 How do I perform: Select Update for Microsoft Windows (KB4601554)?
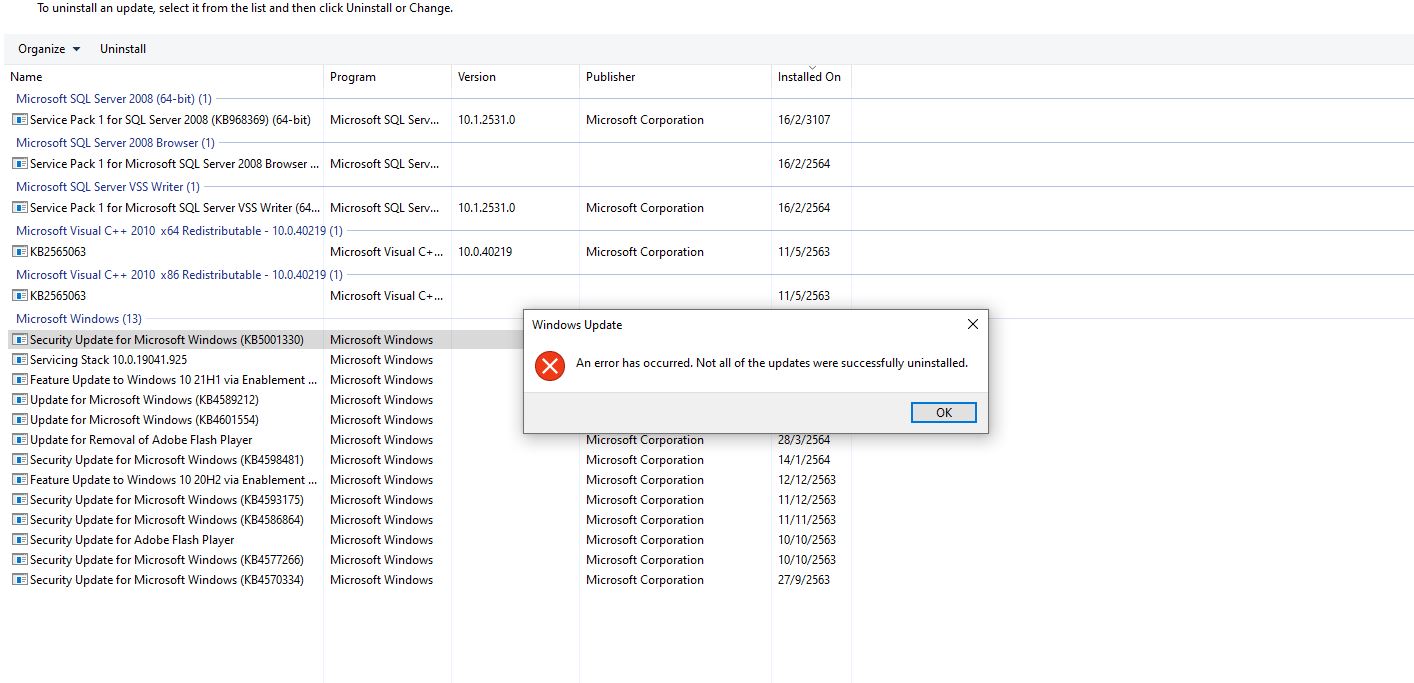tap(144, 420)
